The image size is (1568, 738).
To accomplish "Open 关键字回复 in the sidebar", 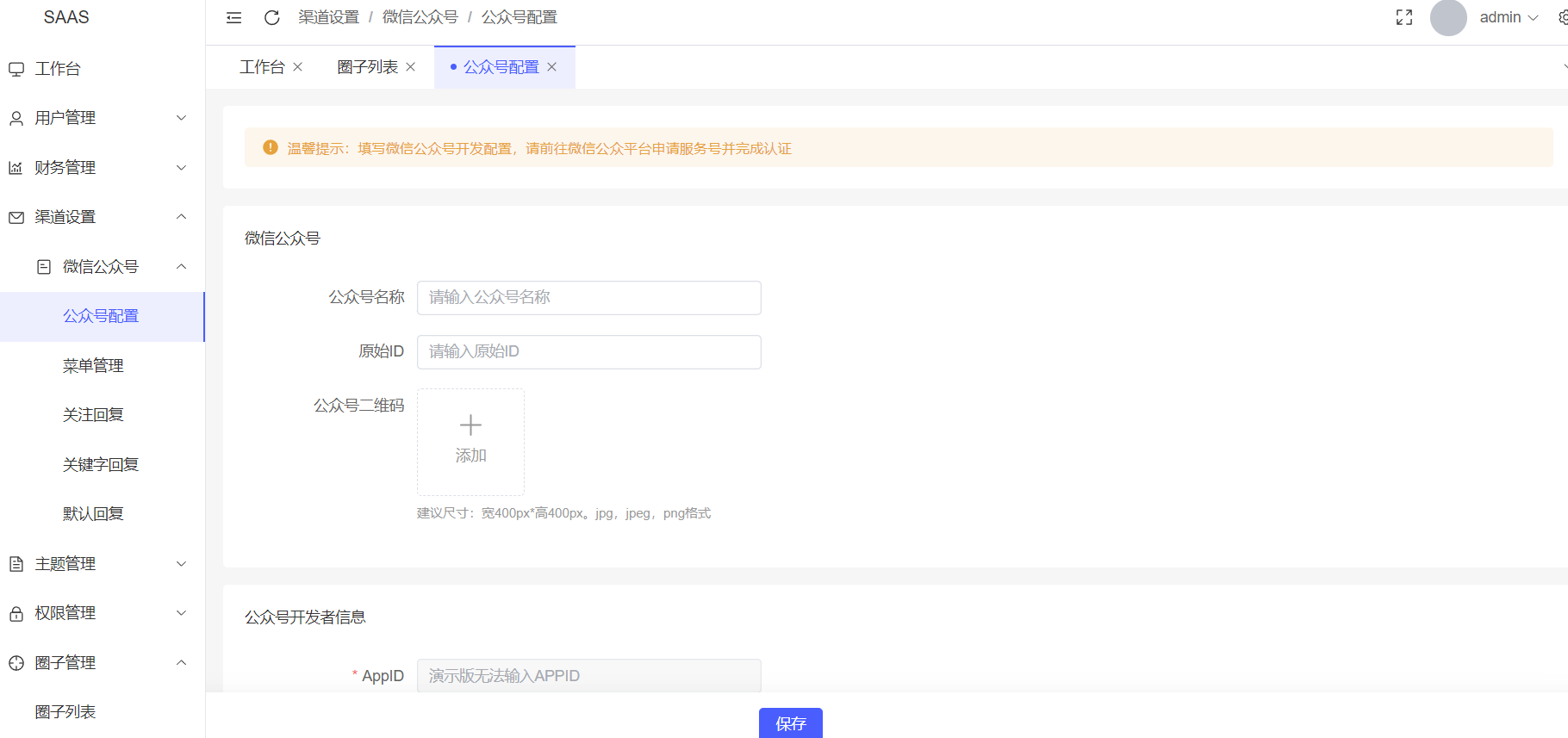I will [103, 465].
